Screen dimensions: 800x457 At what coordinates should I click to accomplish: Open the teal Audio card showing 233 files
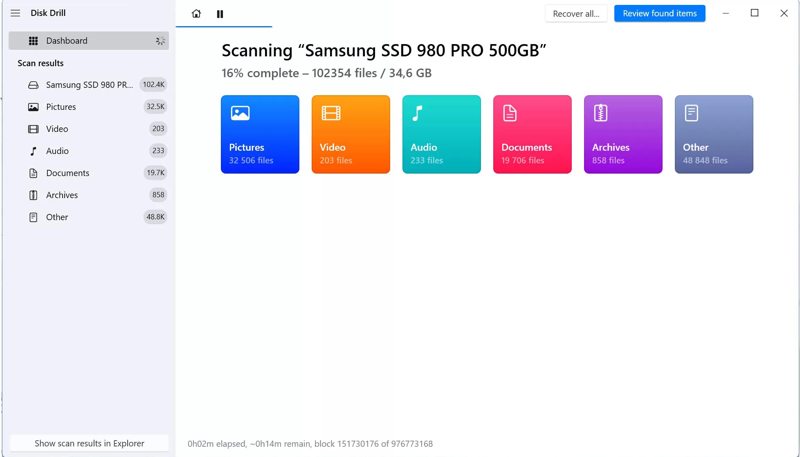coord(442,134)
